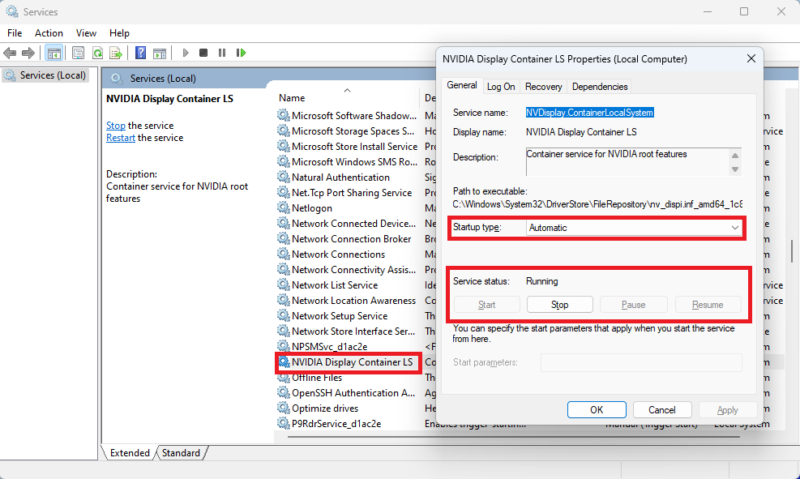Image resolution: width=800 pixels, height=479 pixels.
Task: Switch to the Extended view tab
Action: tap(130, 452)
